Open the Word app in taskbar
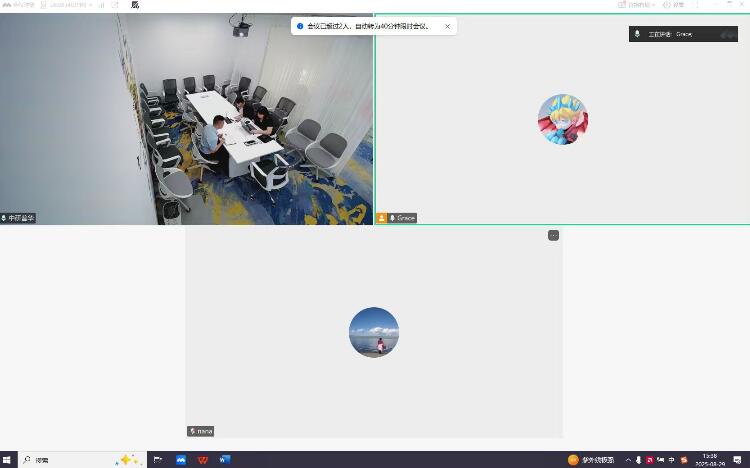The height and width of the screenshot is (468, 750). (224, 460)
